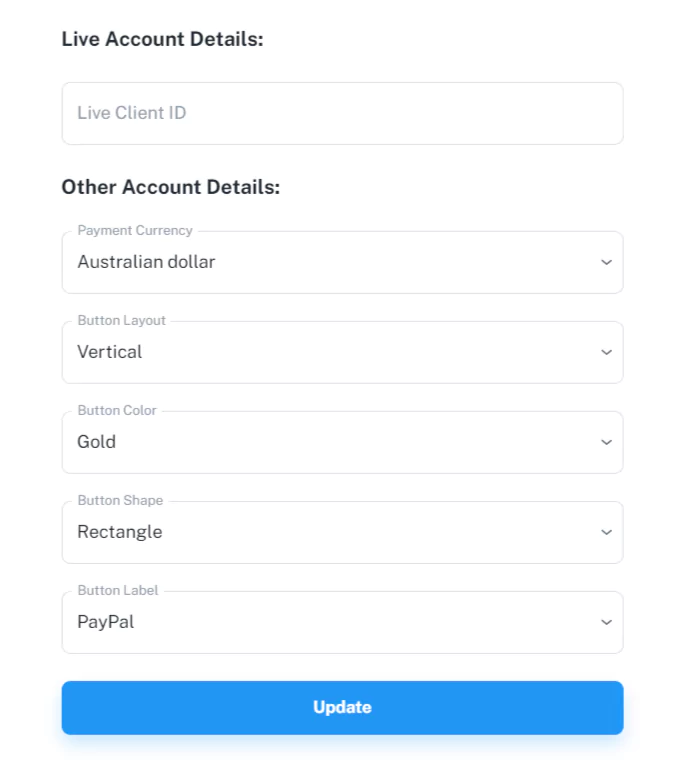
Task: Click the small Payment Currency field label
Action: coord(135,231)
